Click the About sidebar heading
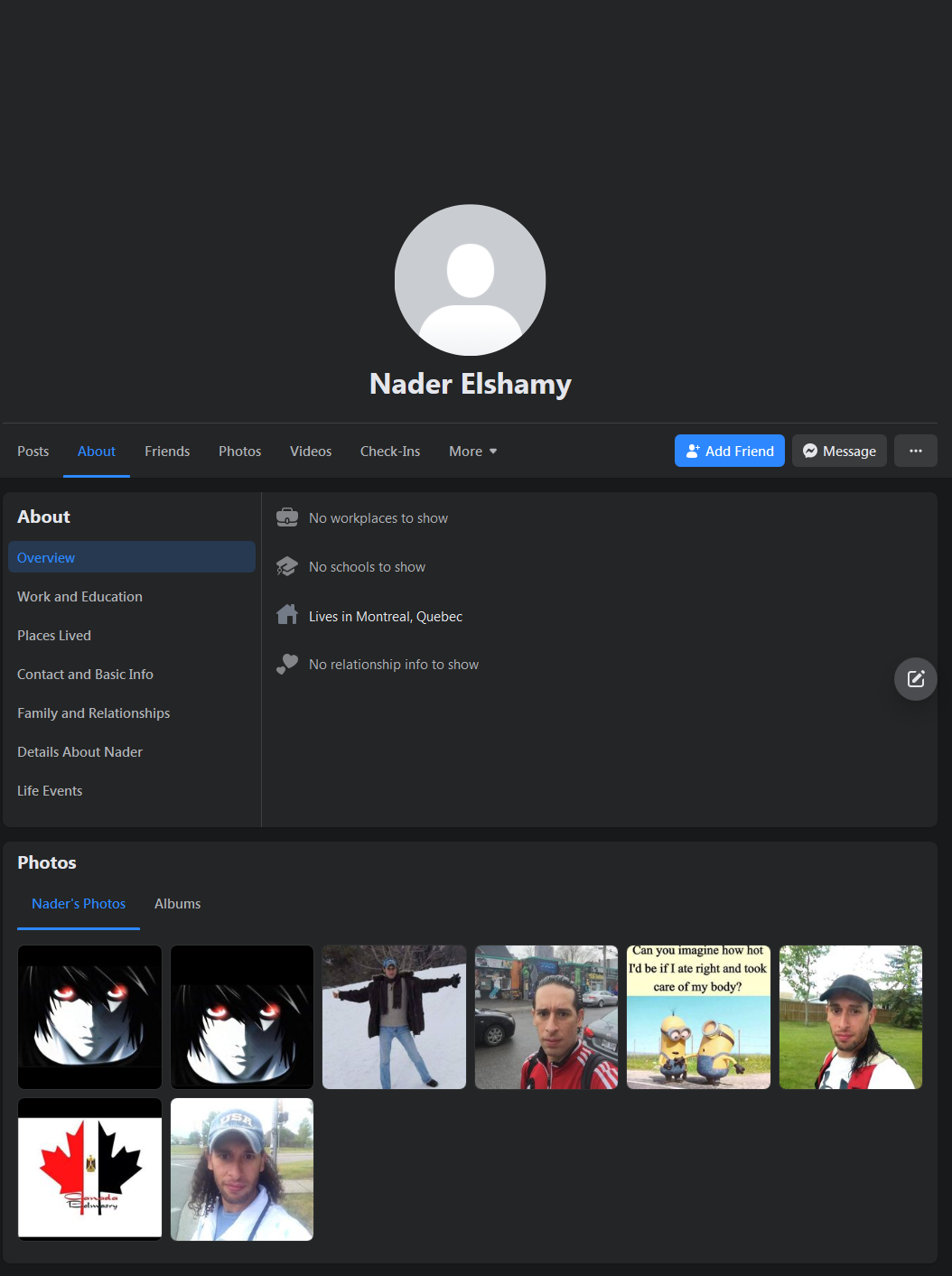952x1276 pixels. point(43,517)
